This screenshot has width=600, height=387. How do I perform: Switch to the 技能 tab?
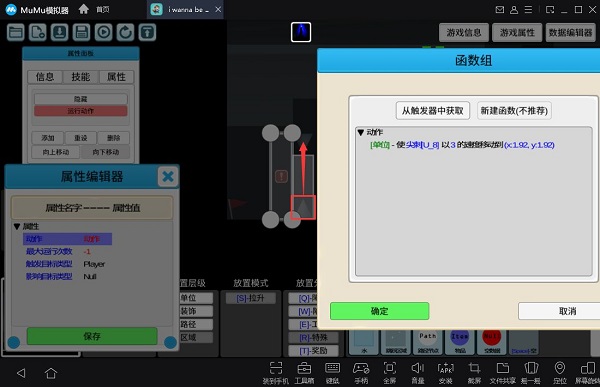81,77
